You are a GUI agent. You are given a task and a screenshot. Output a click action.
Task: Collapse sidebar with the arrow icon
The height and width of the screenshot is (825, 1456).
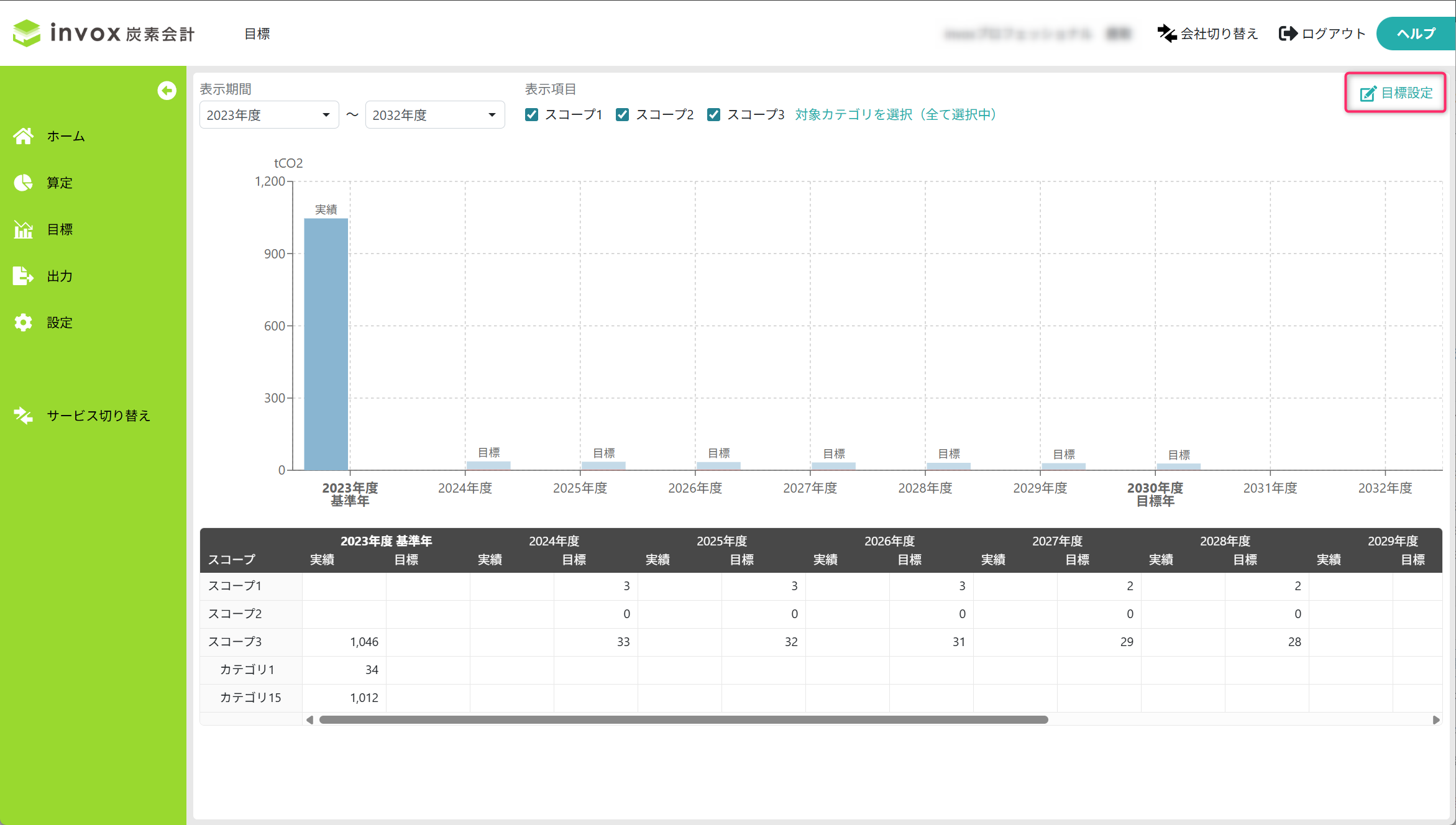coord(166,91)
